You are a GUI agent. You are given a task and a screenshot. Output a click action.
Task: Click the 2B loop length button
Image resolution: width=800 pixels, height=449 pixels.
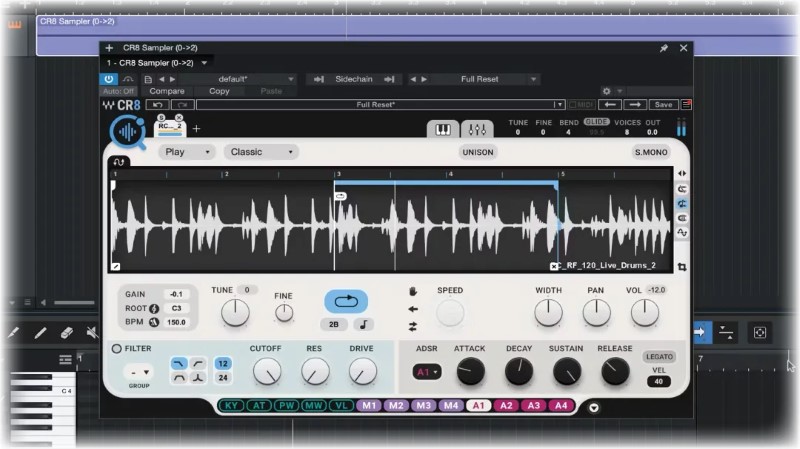[x=334, y=324]
